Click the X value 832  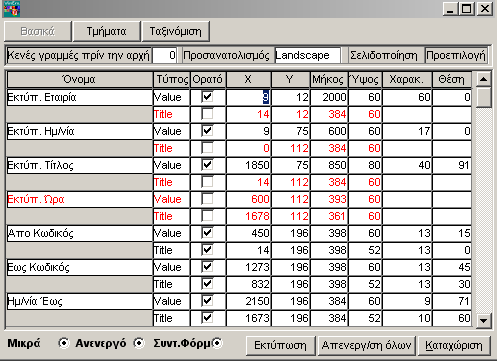pyautogui.click(x=248, y=284)
